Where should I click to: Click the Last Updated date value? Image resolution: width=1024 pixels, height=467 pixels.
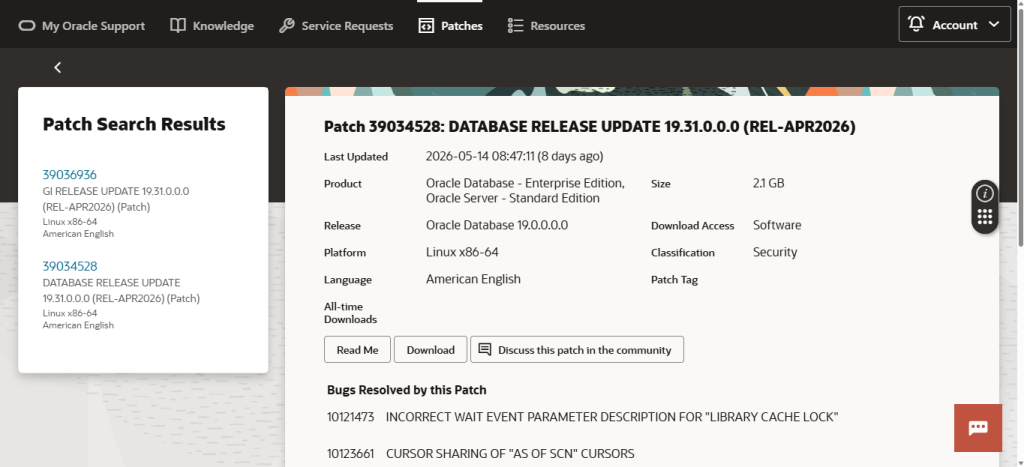[515, 156]
